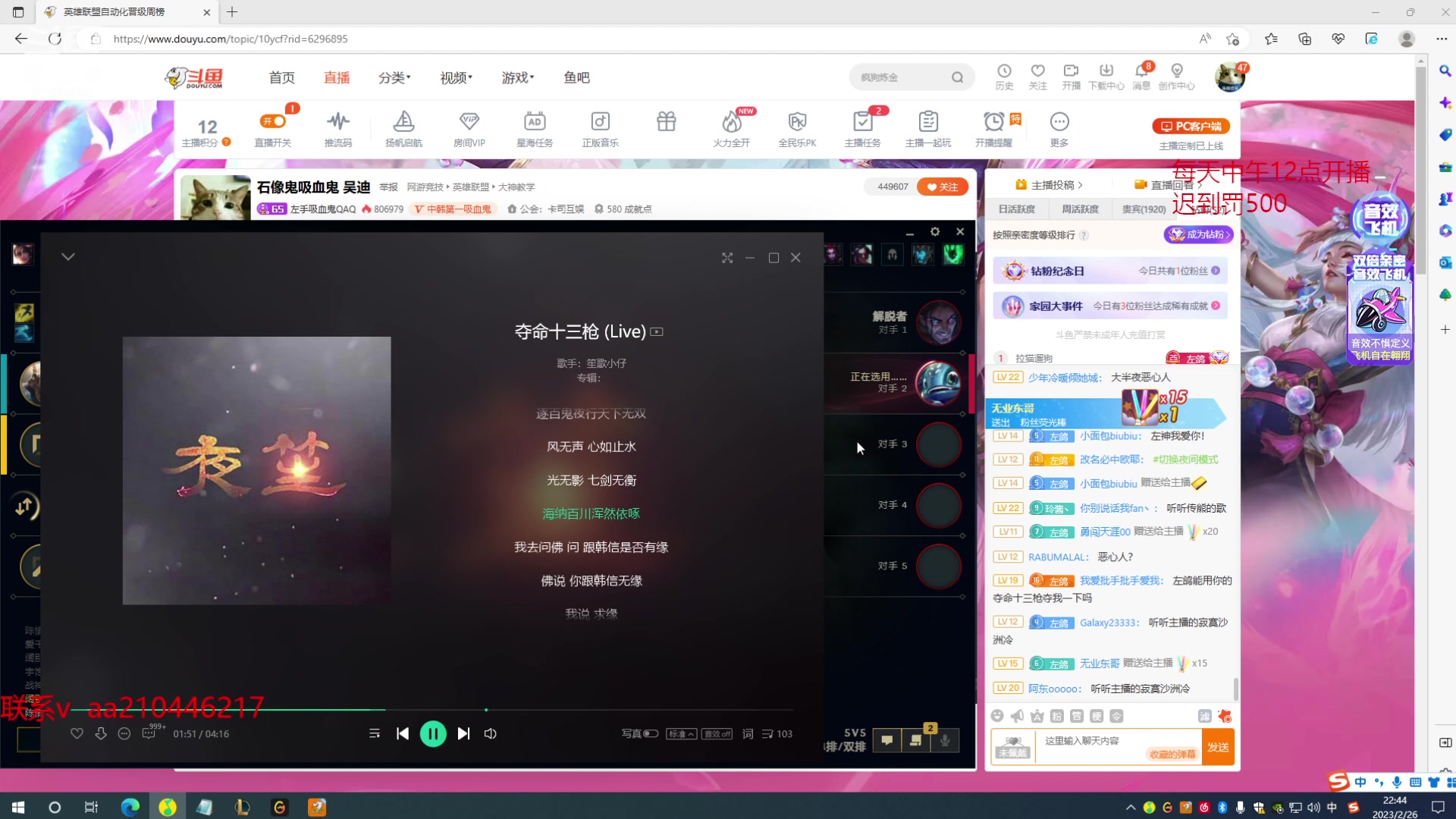This screenshot has width=1456, height=819.
Task: Skip to the previous track in music player
Action: (x=403, y=733)
